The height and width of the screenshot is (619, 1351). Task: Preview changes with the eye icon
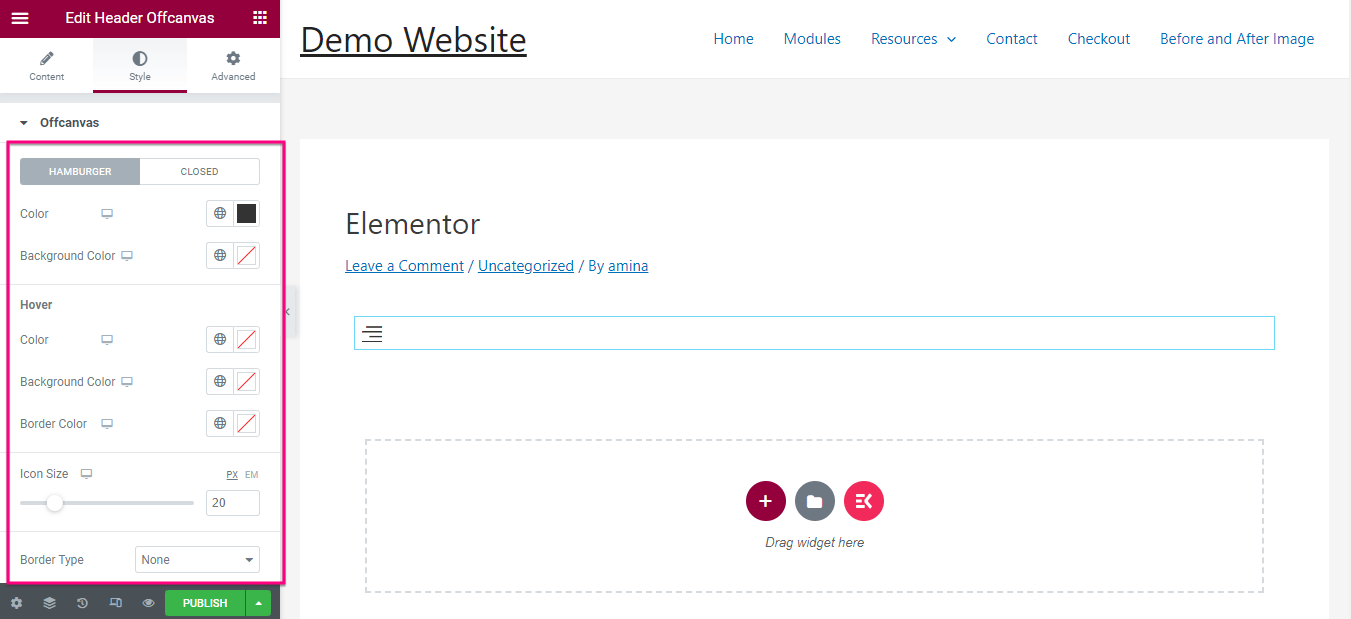148,603
